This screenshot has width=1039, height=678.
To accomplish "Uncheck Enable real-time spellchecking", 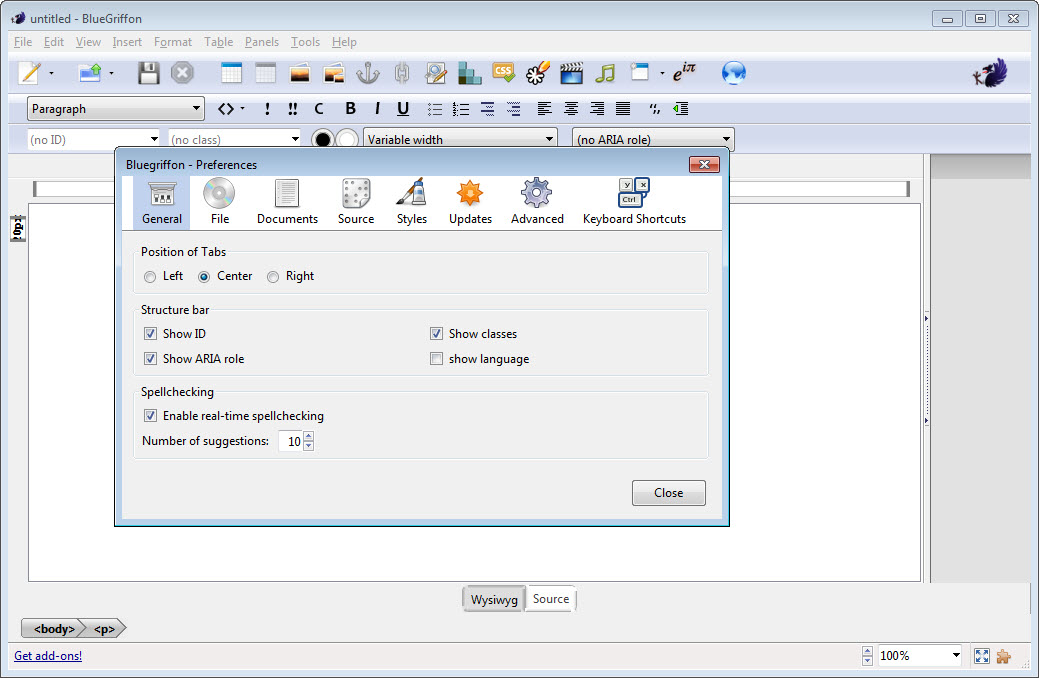I will coord(150,416).
